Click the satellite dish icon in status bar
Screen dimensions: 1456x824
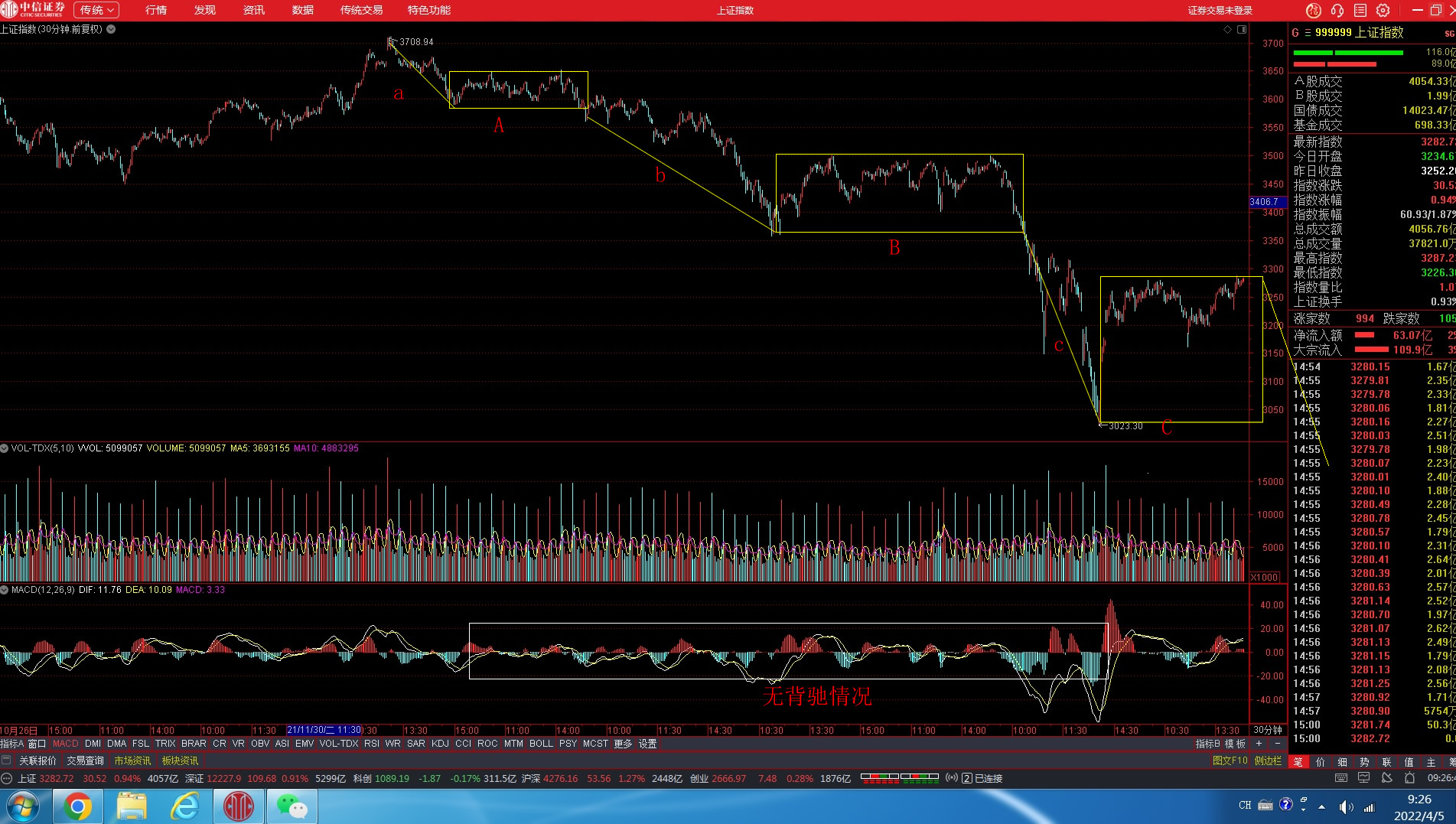1387,778
